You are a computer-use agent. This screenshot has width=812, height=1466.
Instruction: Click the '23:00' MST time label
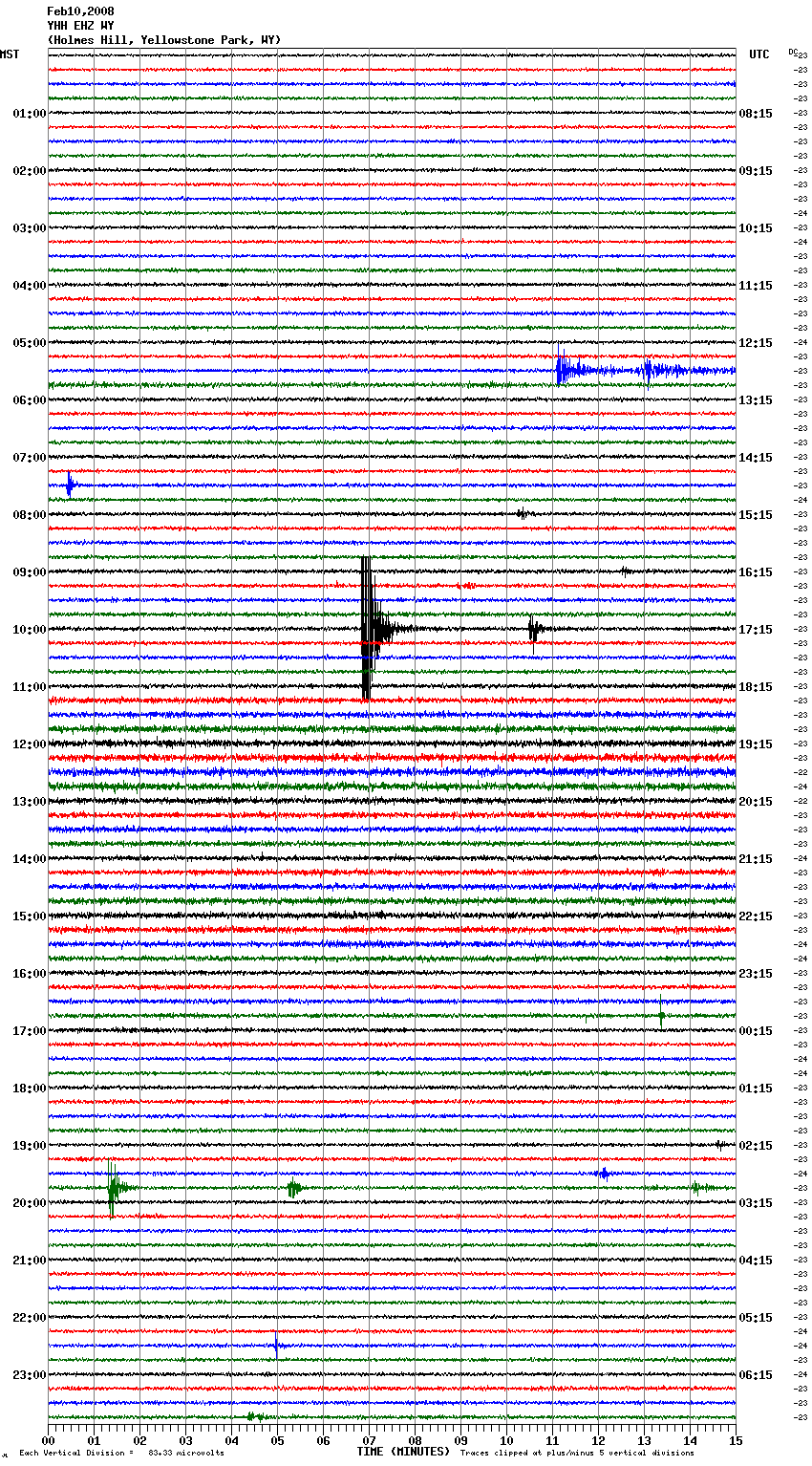click(x=30, y=1375)
